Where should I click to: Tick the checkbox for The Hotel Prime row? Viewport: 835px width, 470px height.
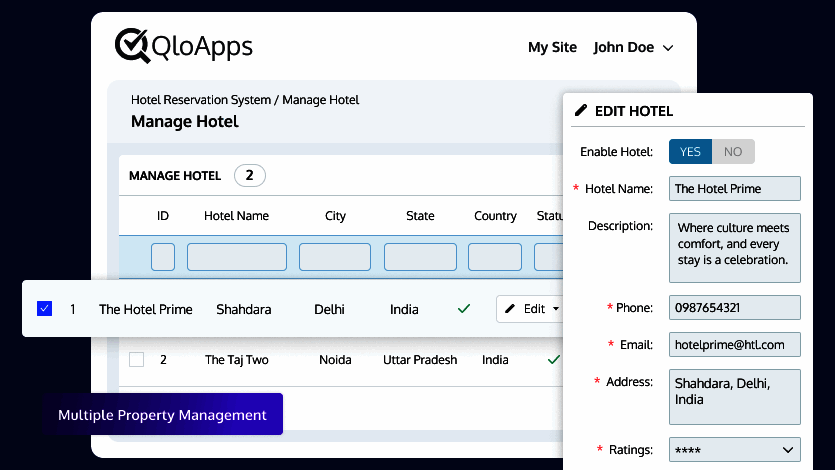tap(44, 309)
